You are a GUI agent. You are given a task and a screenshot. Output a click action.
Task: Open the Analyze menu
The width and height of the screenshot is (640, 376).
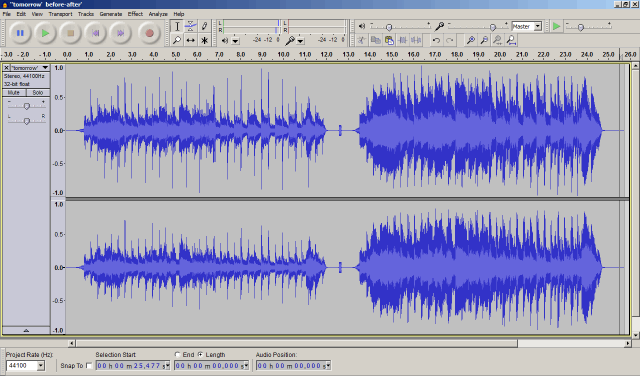(158, 14)
